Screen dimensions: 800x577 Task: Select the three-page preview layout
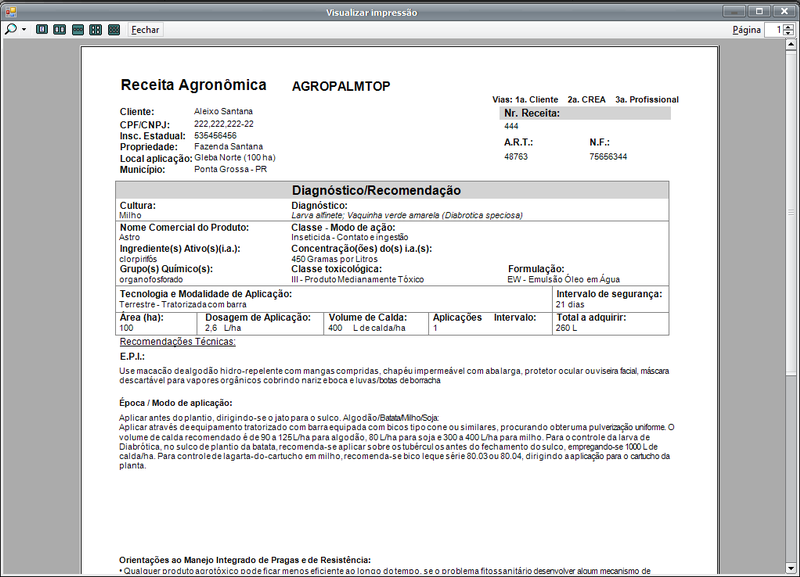(78, 30)
